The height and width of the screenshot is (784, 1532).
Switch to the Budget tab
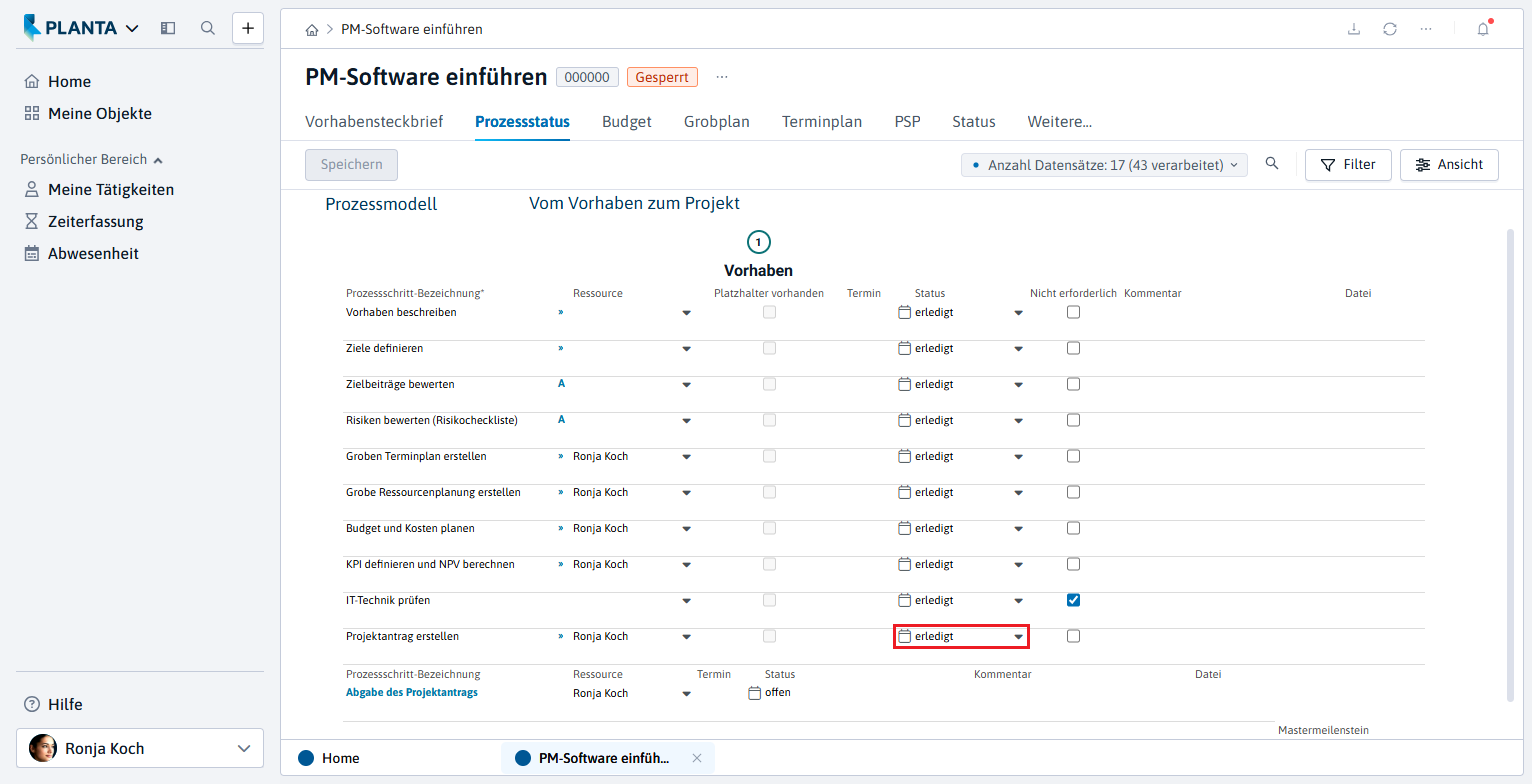tap(627, 122)
